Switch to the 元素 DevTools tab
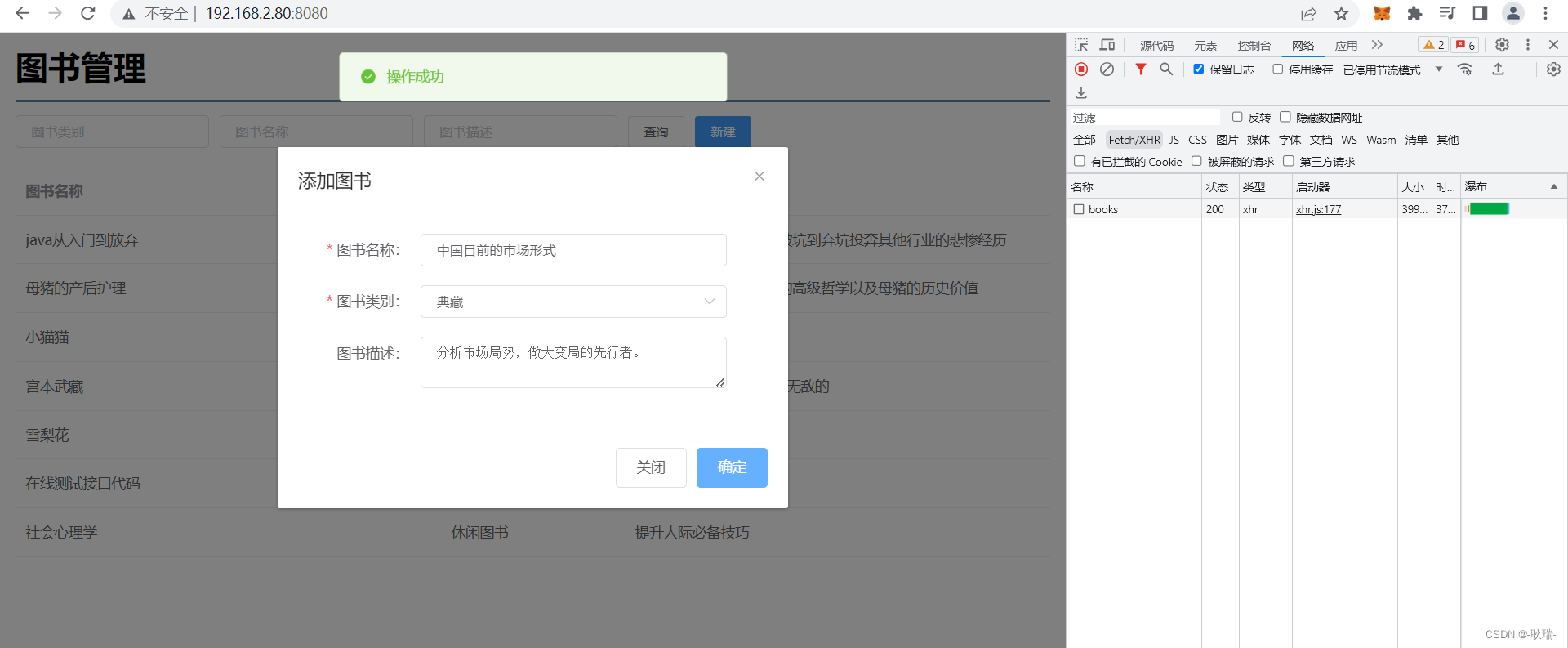Viewport: 1568px width, 648px height. pos(1205,46)
